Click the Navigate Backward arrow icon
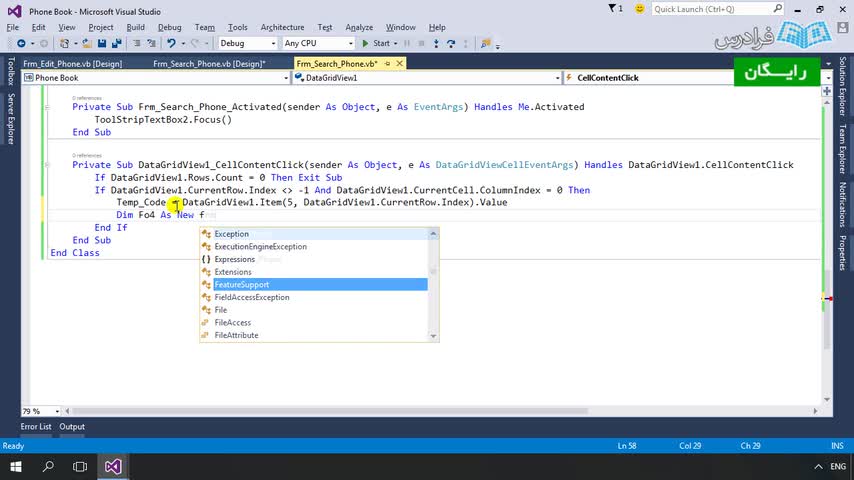The height and width of the screenshot is (480, 854). [x=21, y=43]
